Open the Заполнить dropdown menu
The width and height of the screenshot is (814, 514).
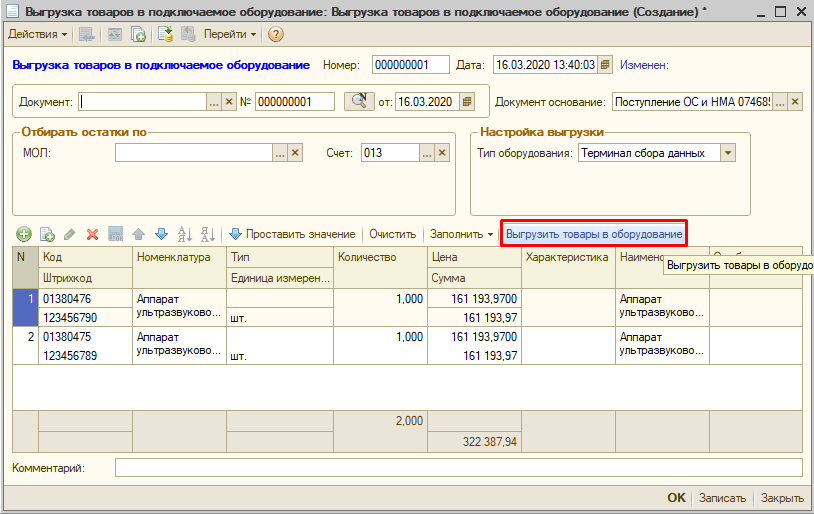pyautogui.click(x=461, y=234)
